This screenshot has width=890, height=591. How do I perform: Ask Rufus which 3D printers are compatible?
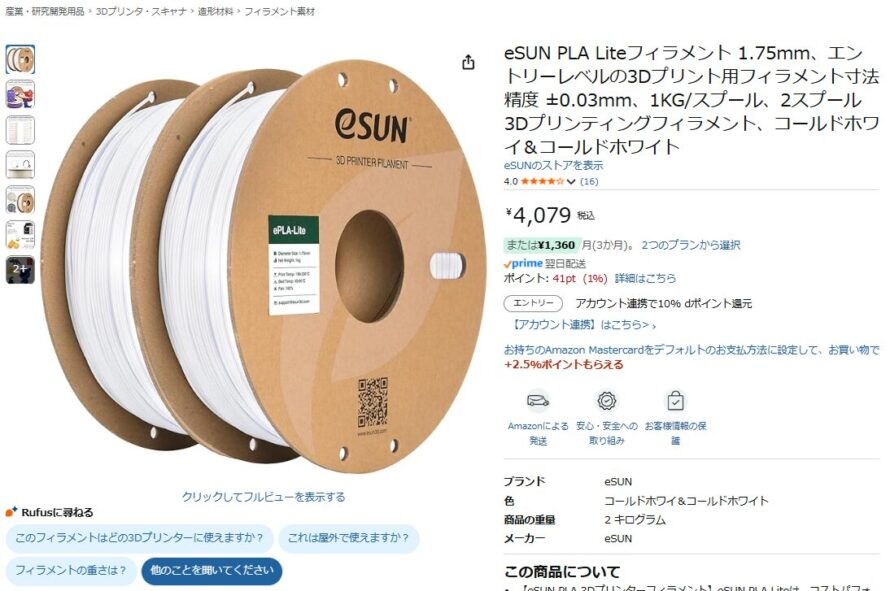click(139, 538)
